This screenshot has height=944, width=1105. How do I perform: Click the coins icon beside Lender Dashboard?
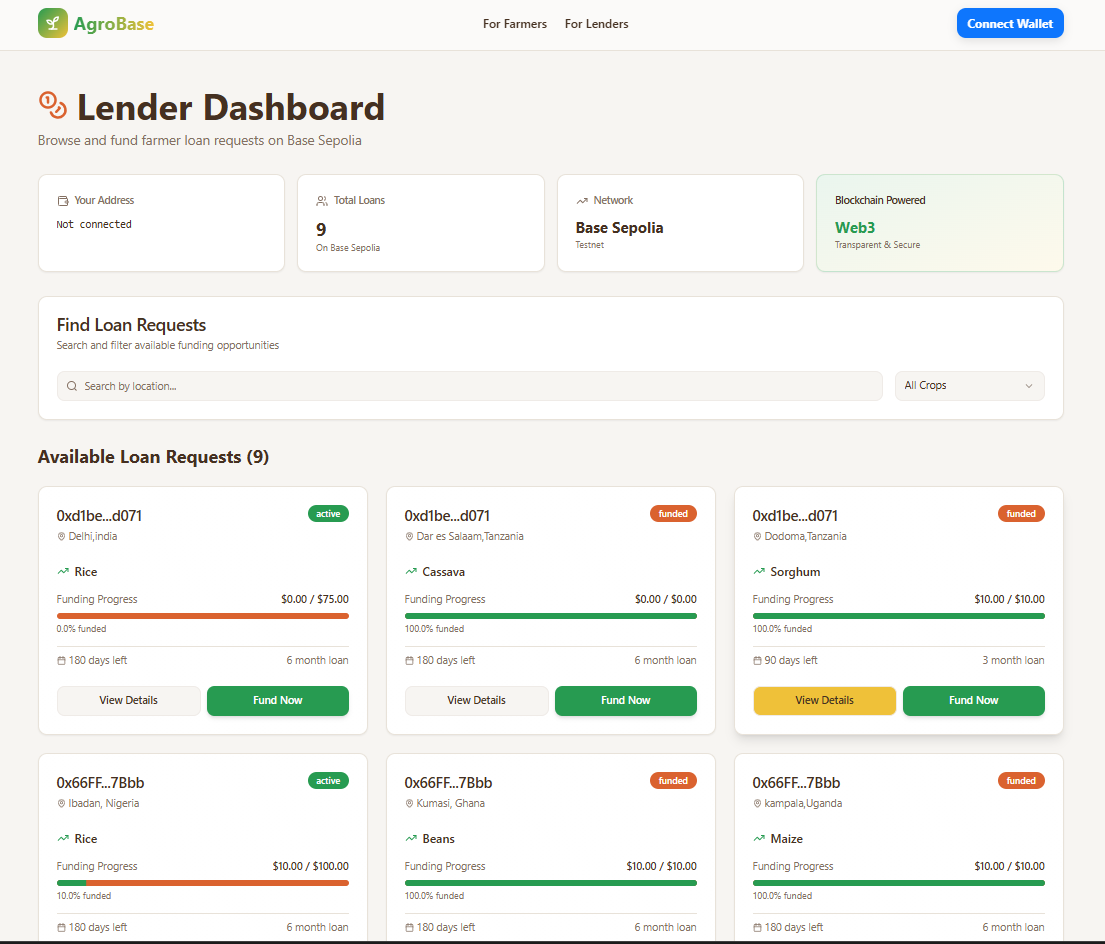(52, 104)
